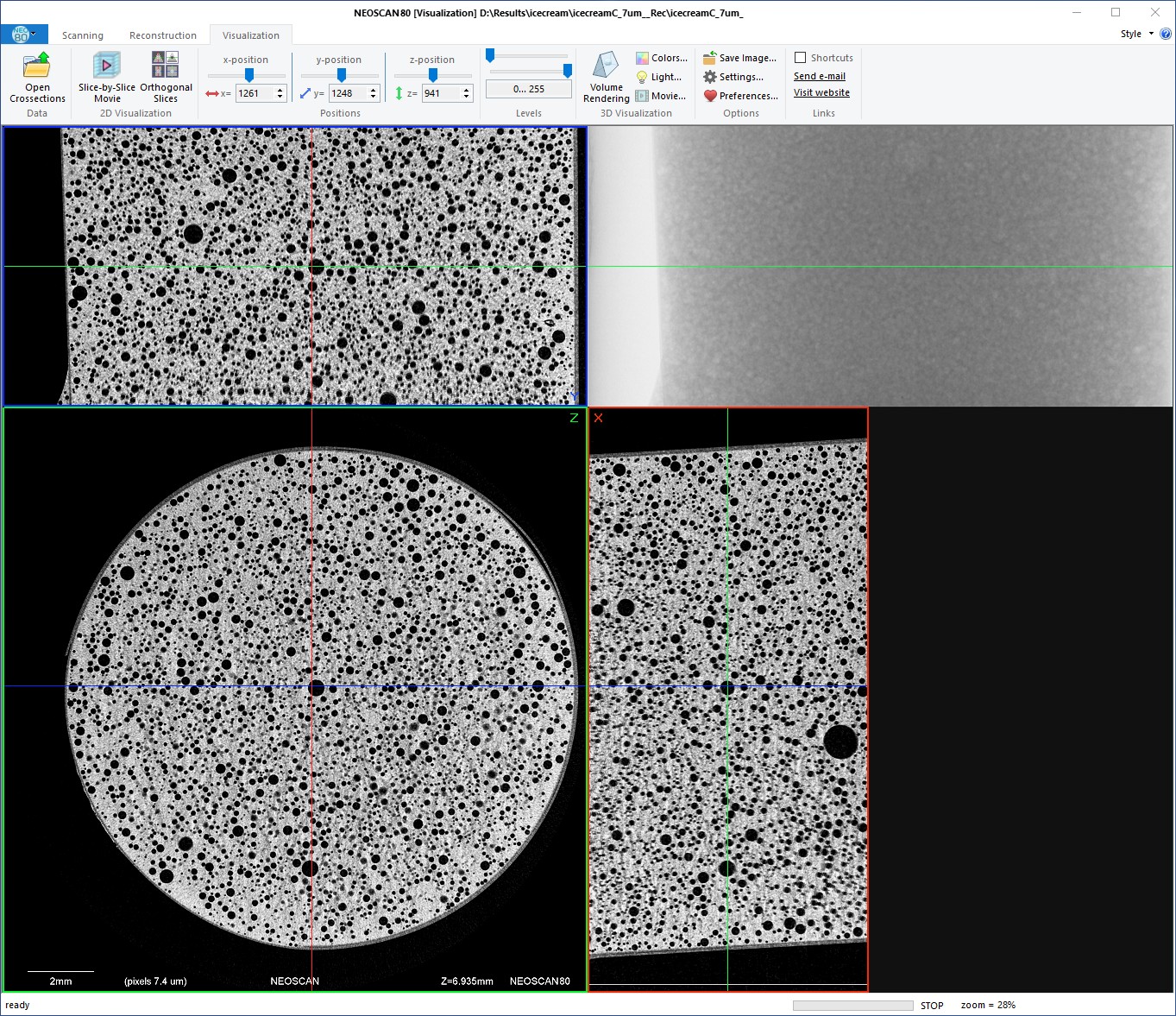Expand the Style dropdown

pos(1136,34)
